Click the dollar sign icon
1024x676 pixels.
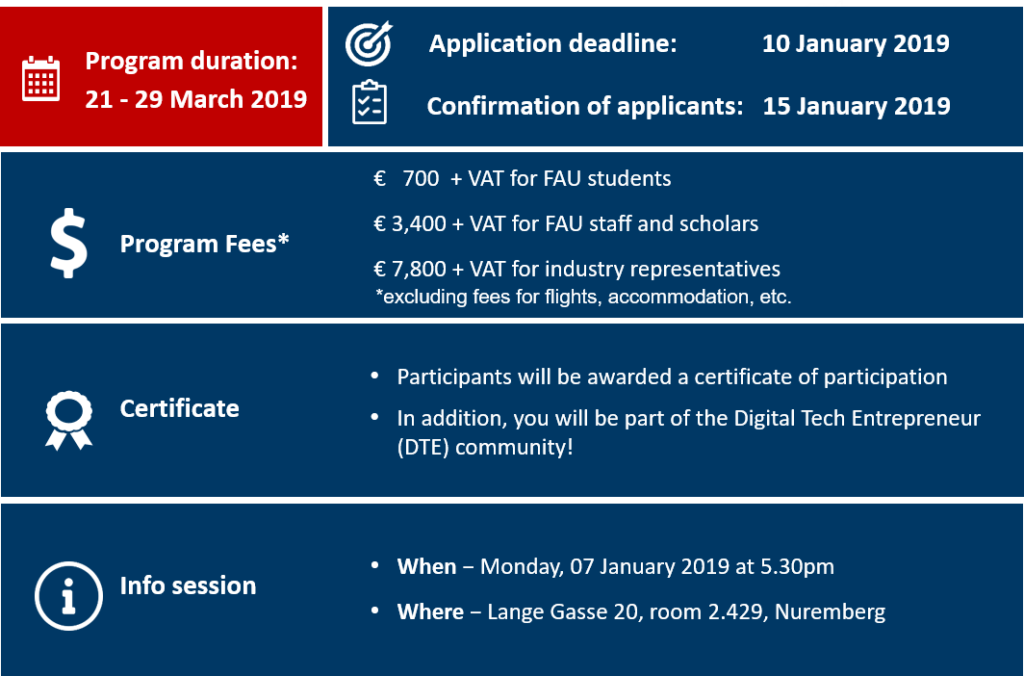click(x=68, y=244)
